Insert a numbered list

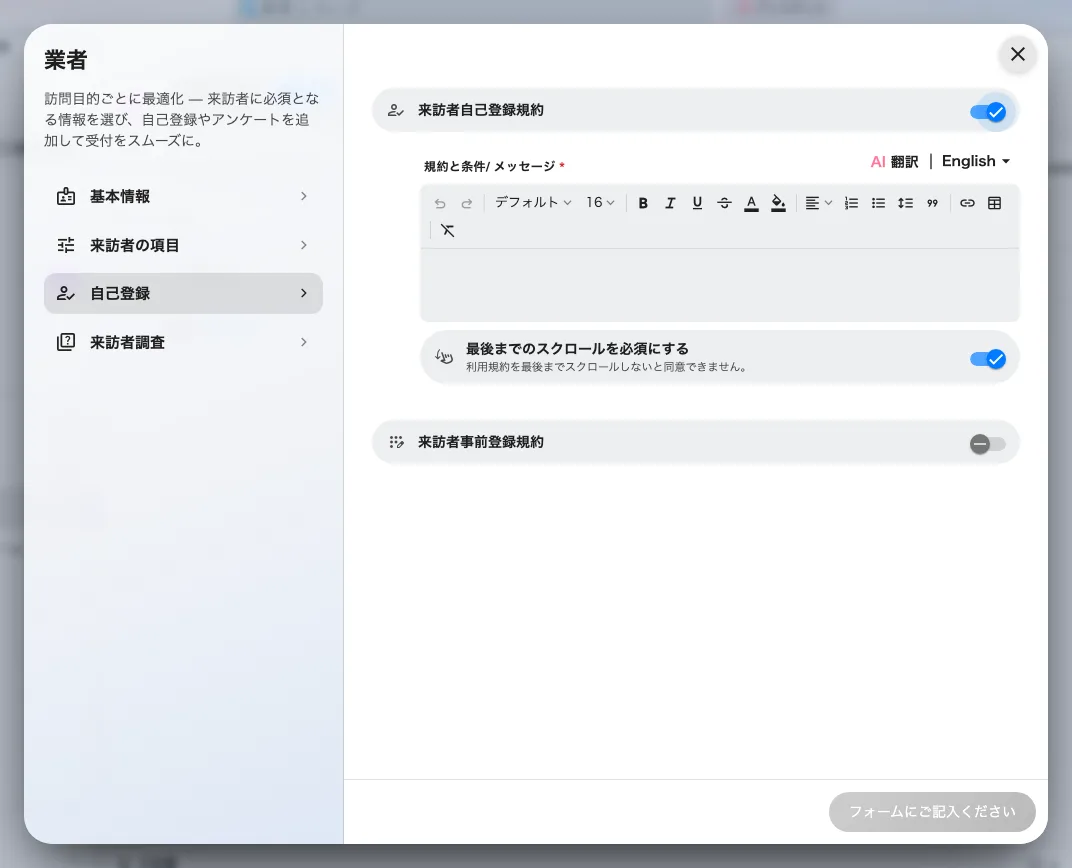click(x=851, y=203)
